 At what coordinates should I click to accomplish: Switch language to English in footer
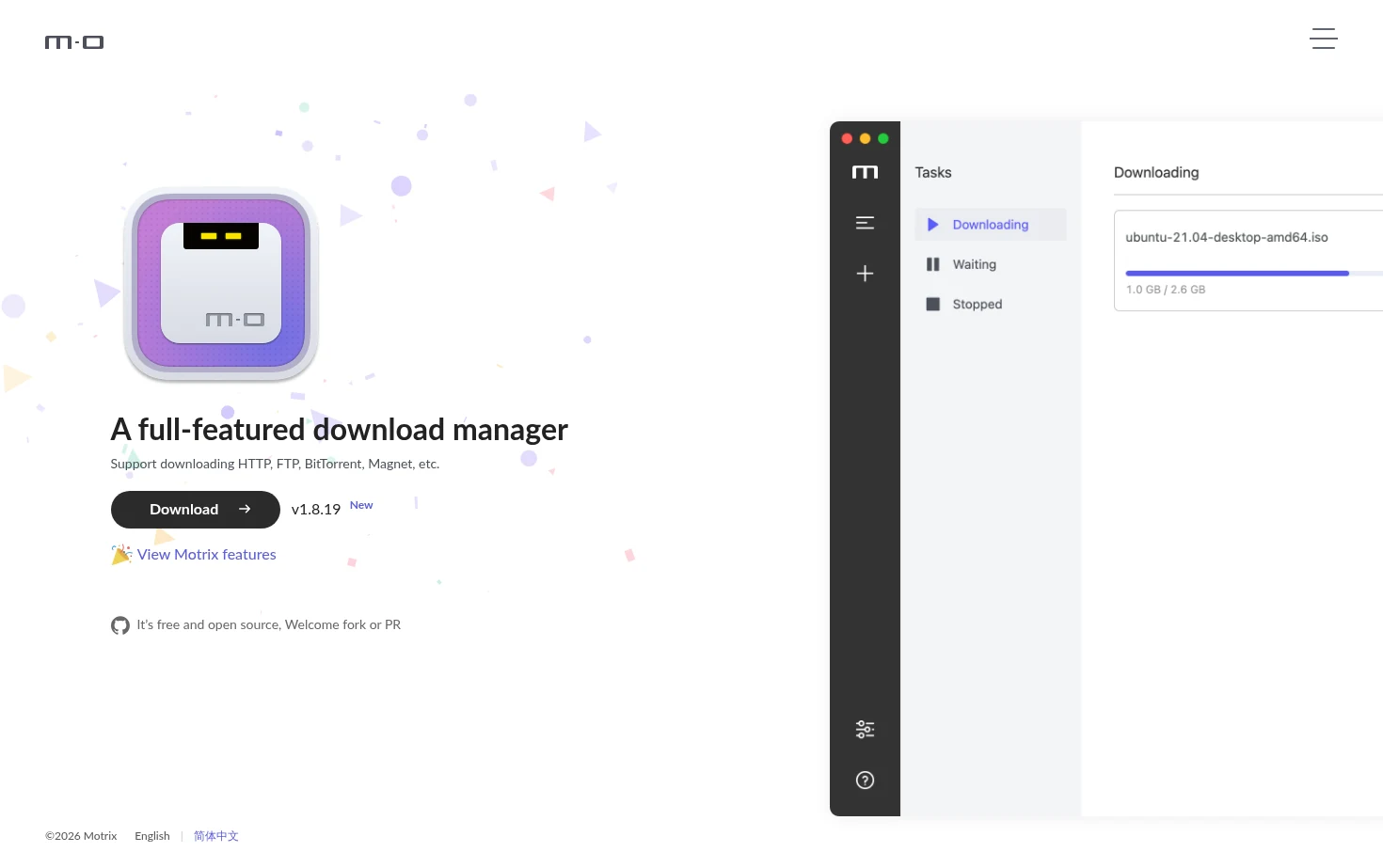pos(152,836)
